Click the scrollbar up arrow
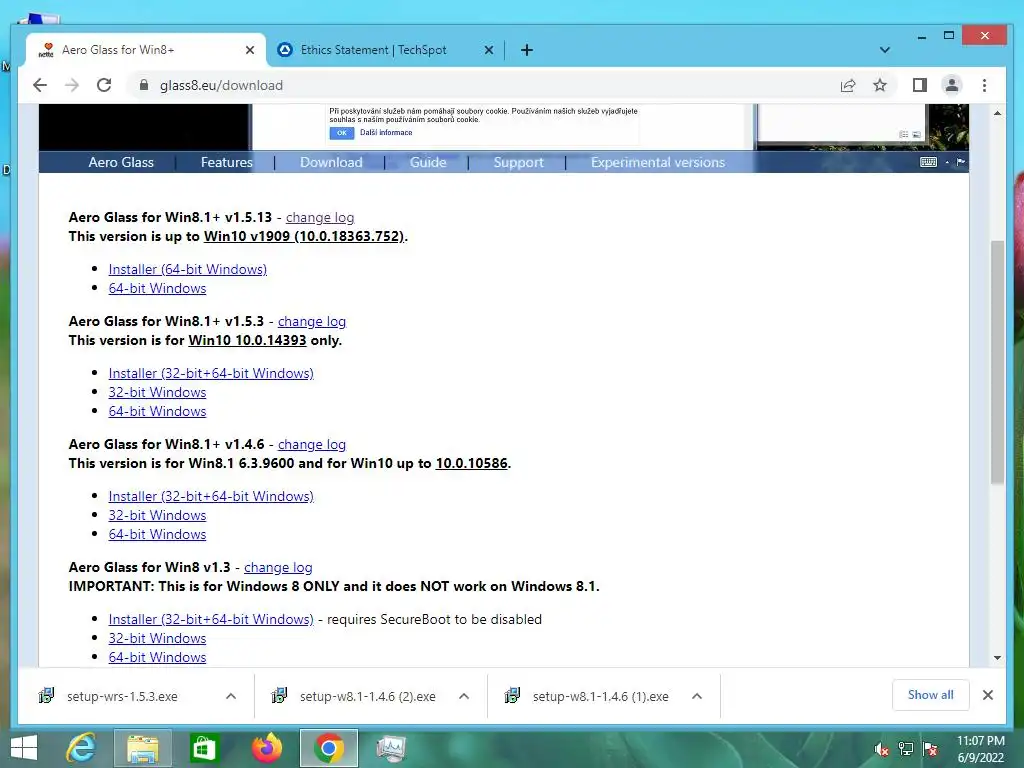The image size is (1024, 768). tap(997, 114)
